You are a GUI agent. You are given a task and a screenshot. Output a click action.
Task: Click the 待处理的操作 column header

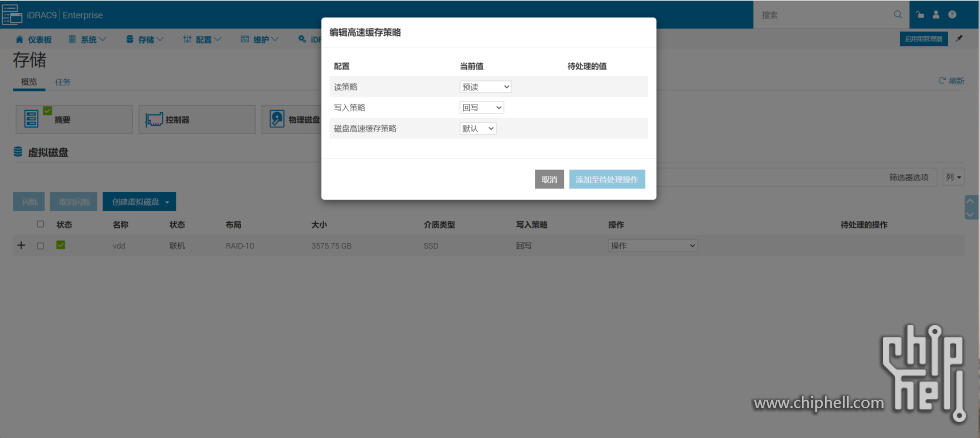(864, 224)
